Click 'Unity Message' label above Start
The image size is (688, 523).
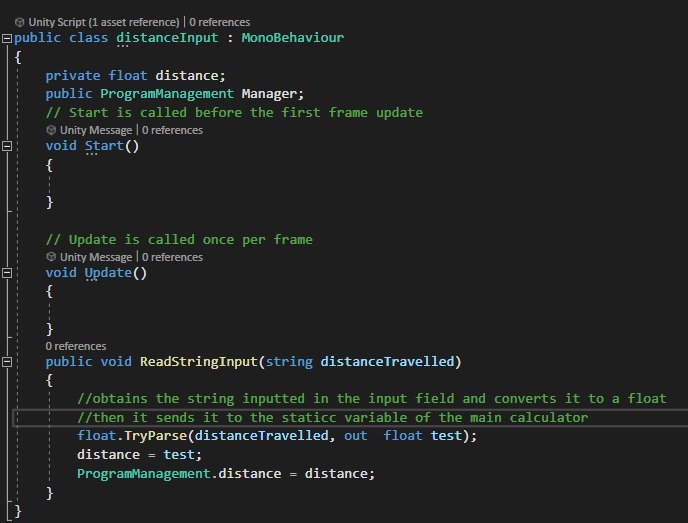tap(96, 130)
